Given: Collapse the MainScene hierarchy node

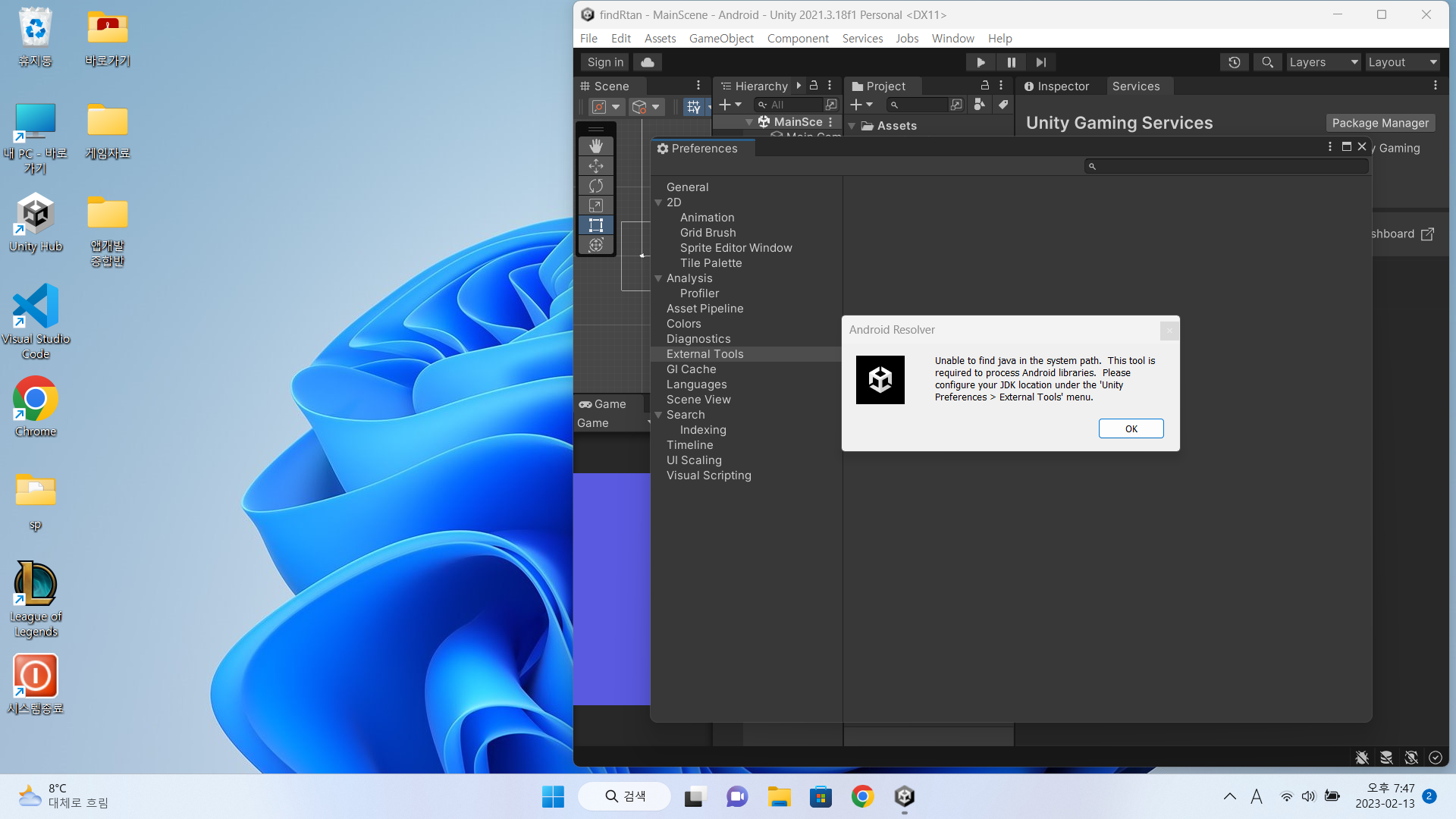Looking at the screenshot, I should [749, 122].
